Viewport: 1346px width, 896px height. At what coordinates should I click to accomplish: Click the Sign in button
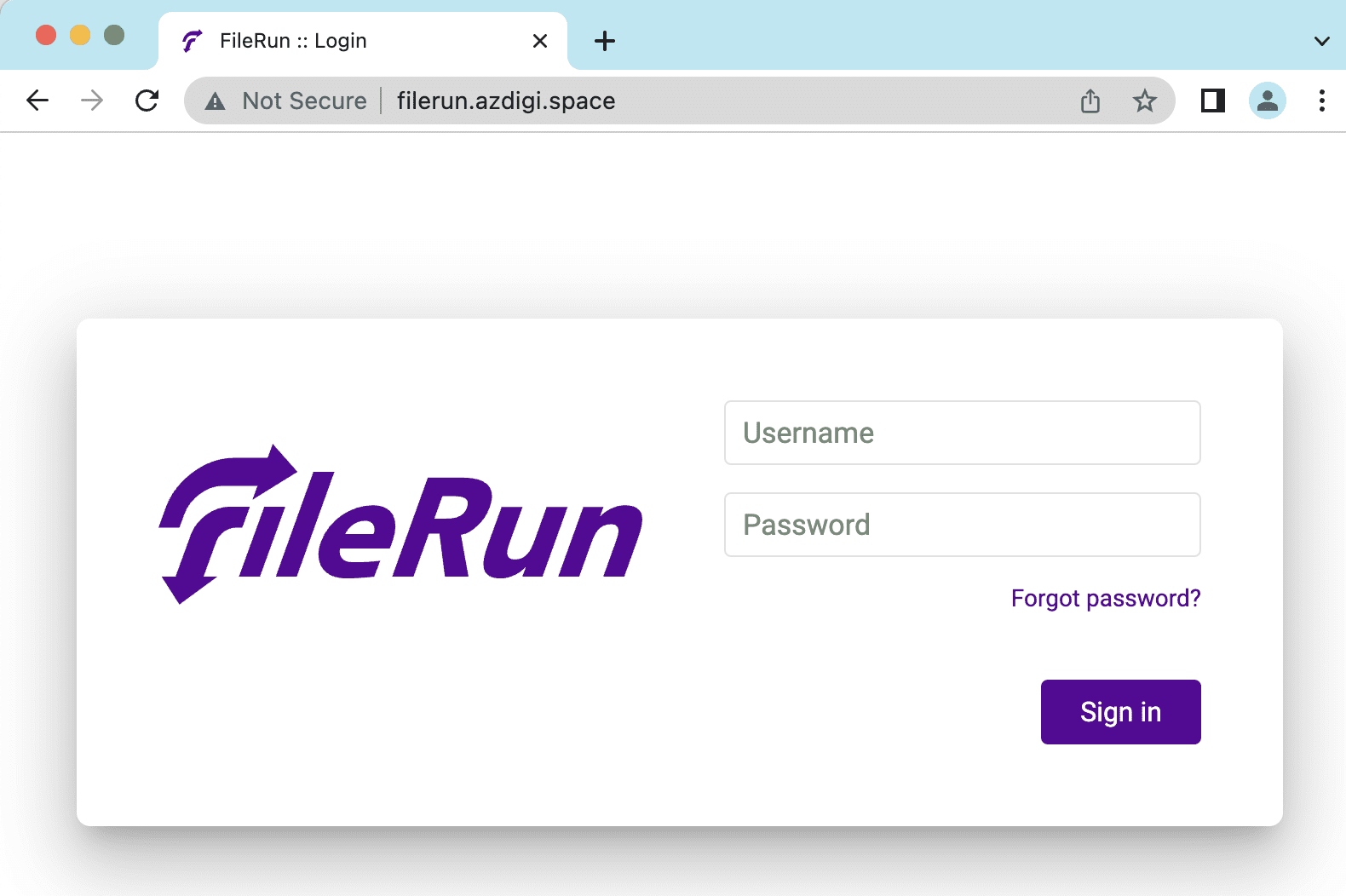point(1121,712)
